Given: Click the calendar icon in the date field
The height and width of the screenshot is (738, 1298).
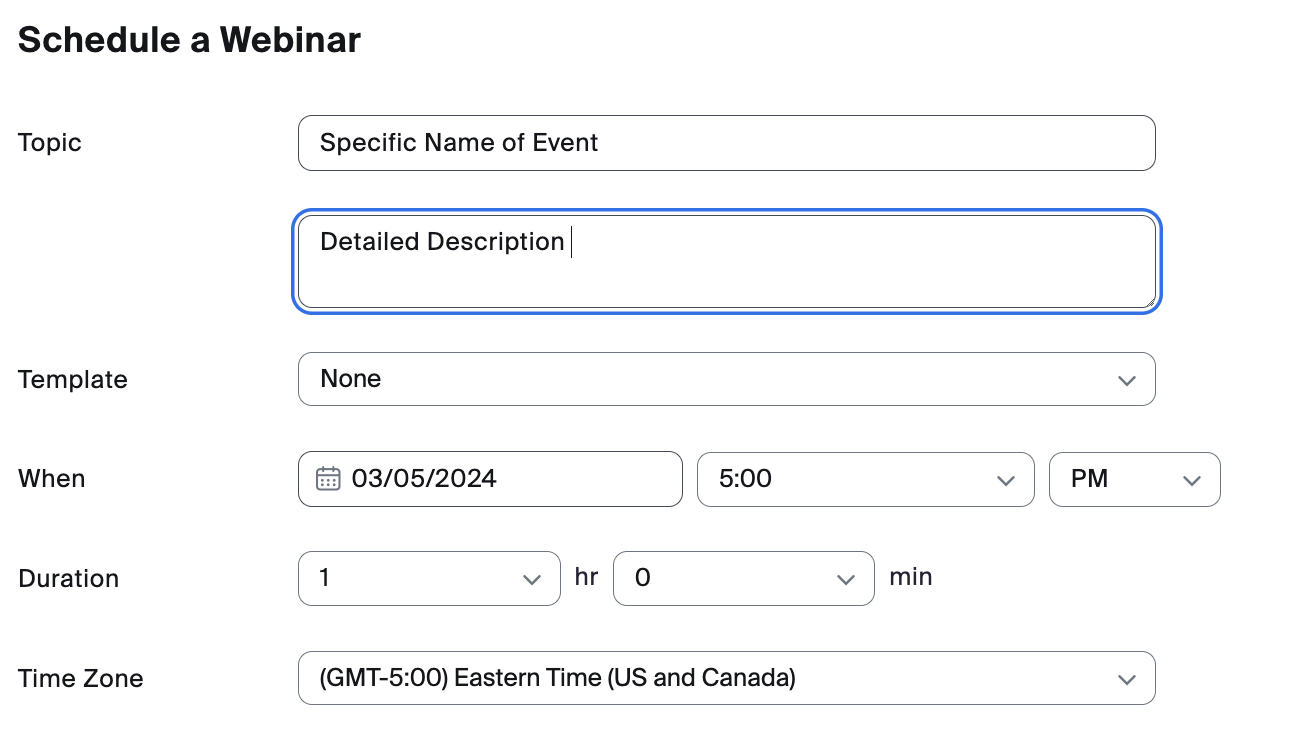Looking at the screenshot, I should click(328, 479).
